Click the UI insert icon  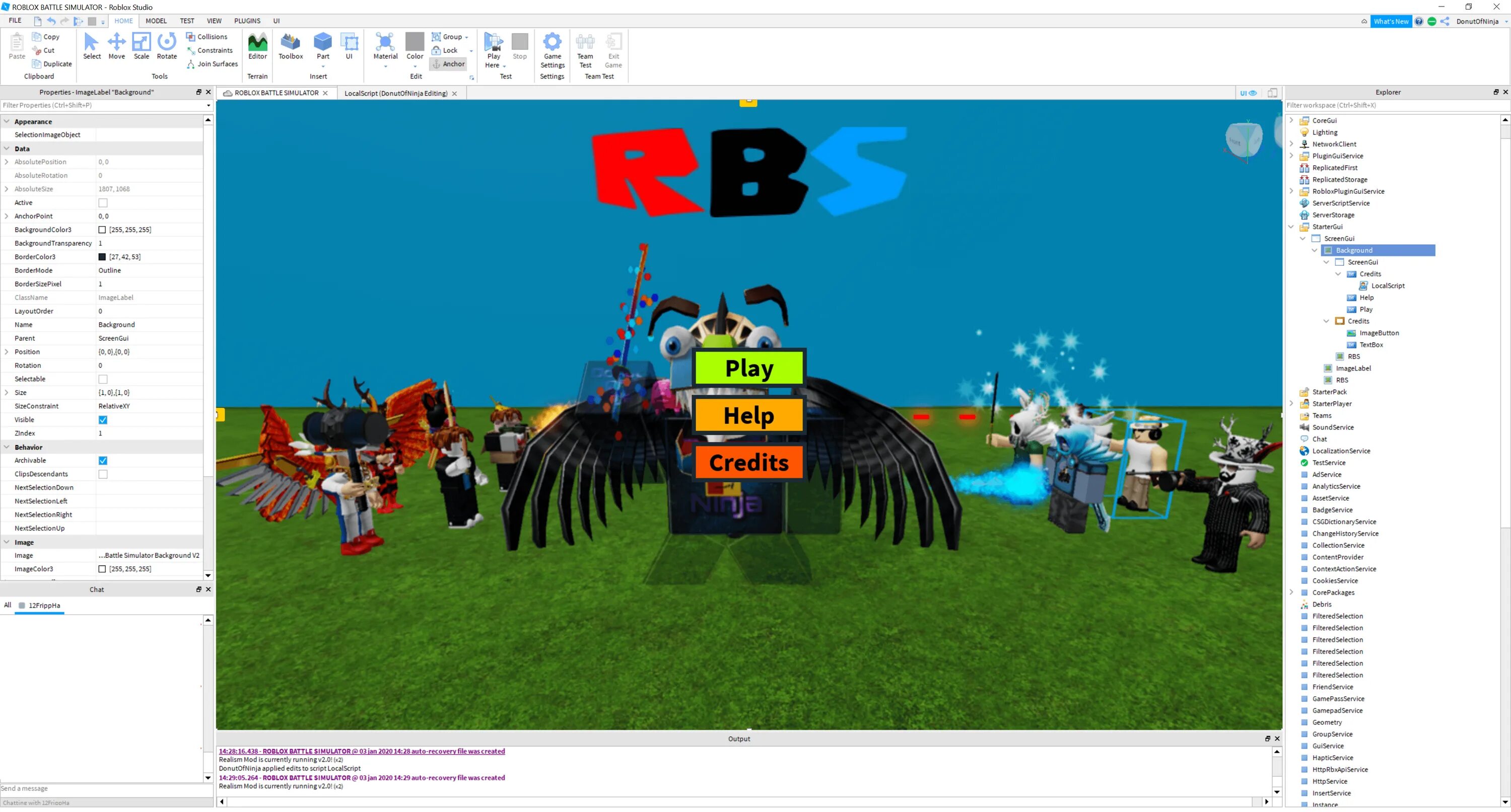point(349,46)
